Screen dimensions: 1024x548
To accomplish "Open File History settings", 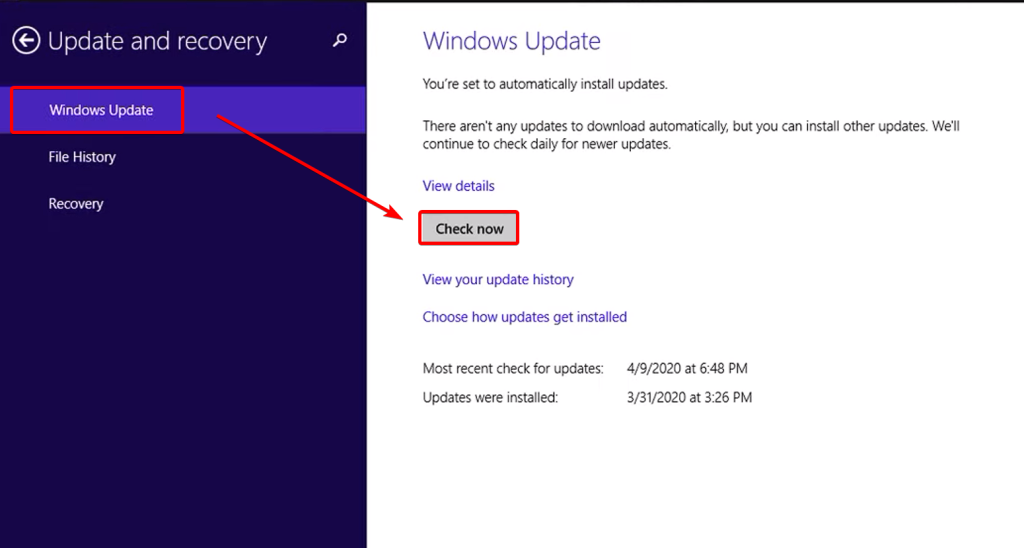I will (x=82, y=157).
